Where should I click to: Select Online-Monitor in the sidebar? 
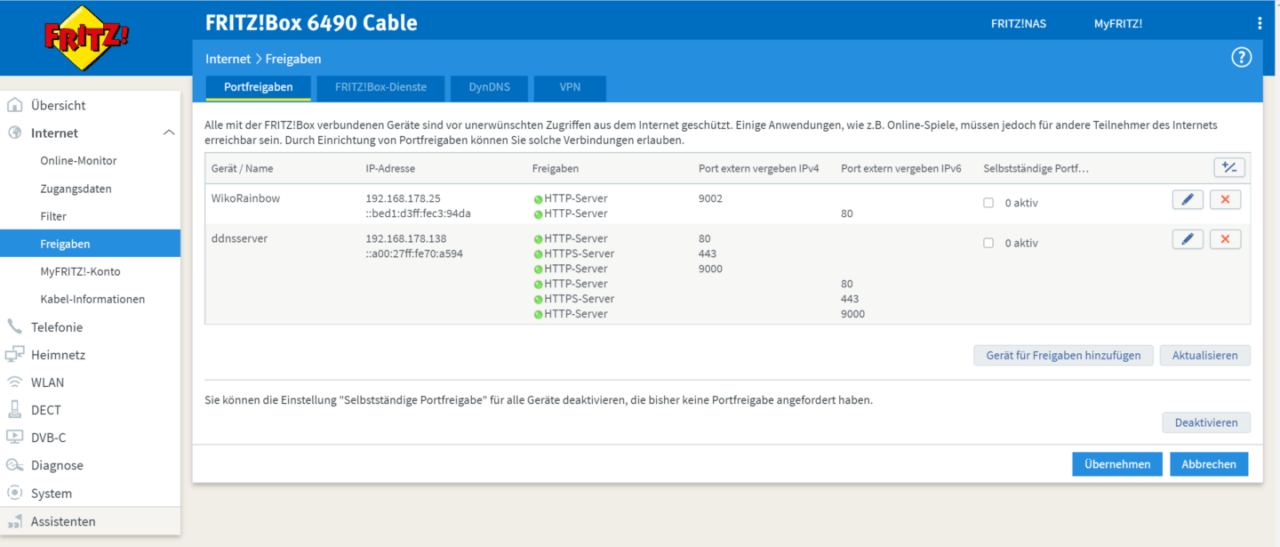click(78, 161)
